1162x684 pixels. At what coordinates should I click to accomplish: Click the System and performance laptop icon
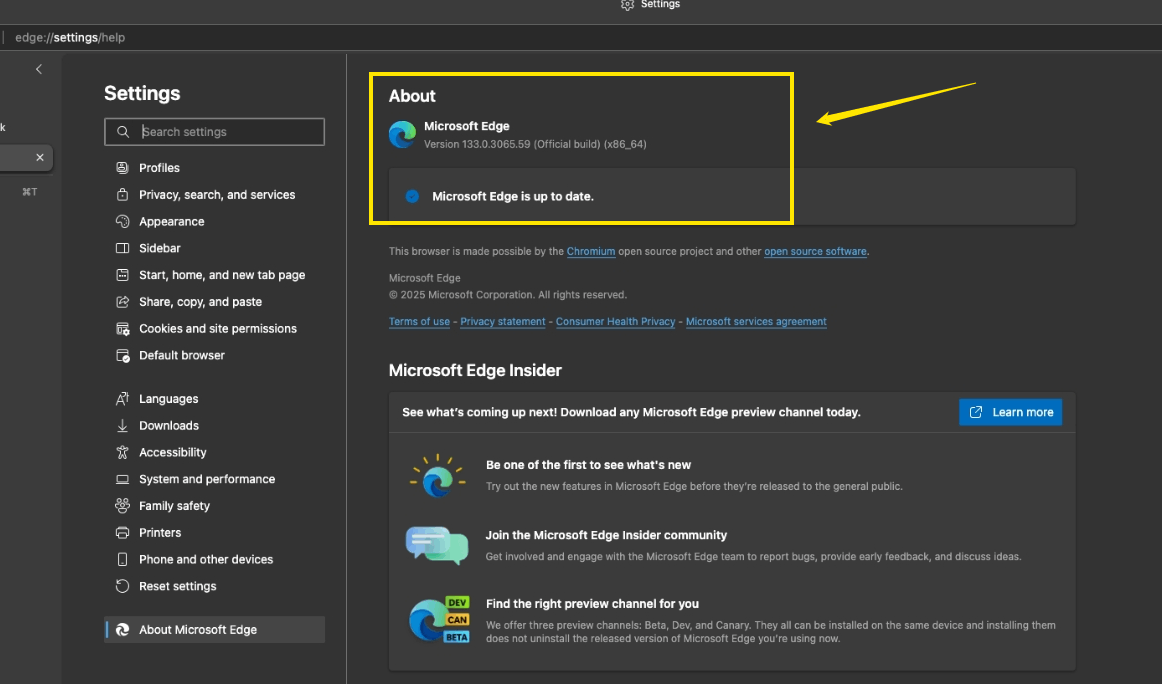[x=122, y=479]
